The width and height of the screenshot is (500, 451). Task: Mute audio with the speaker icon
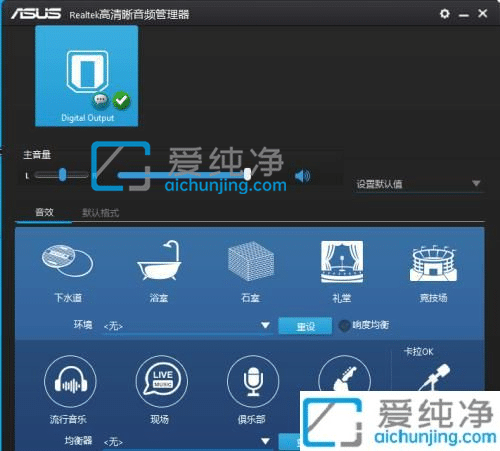303,176
